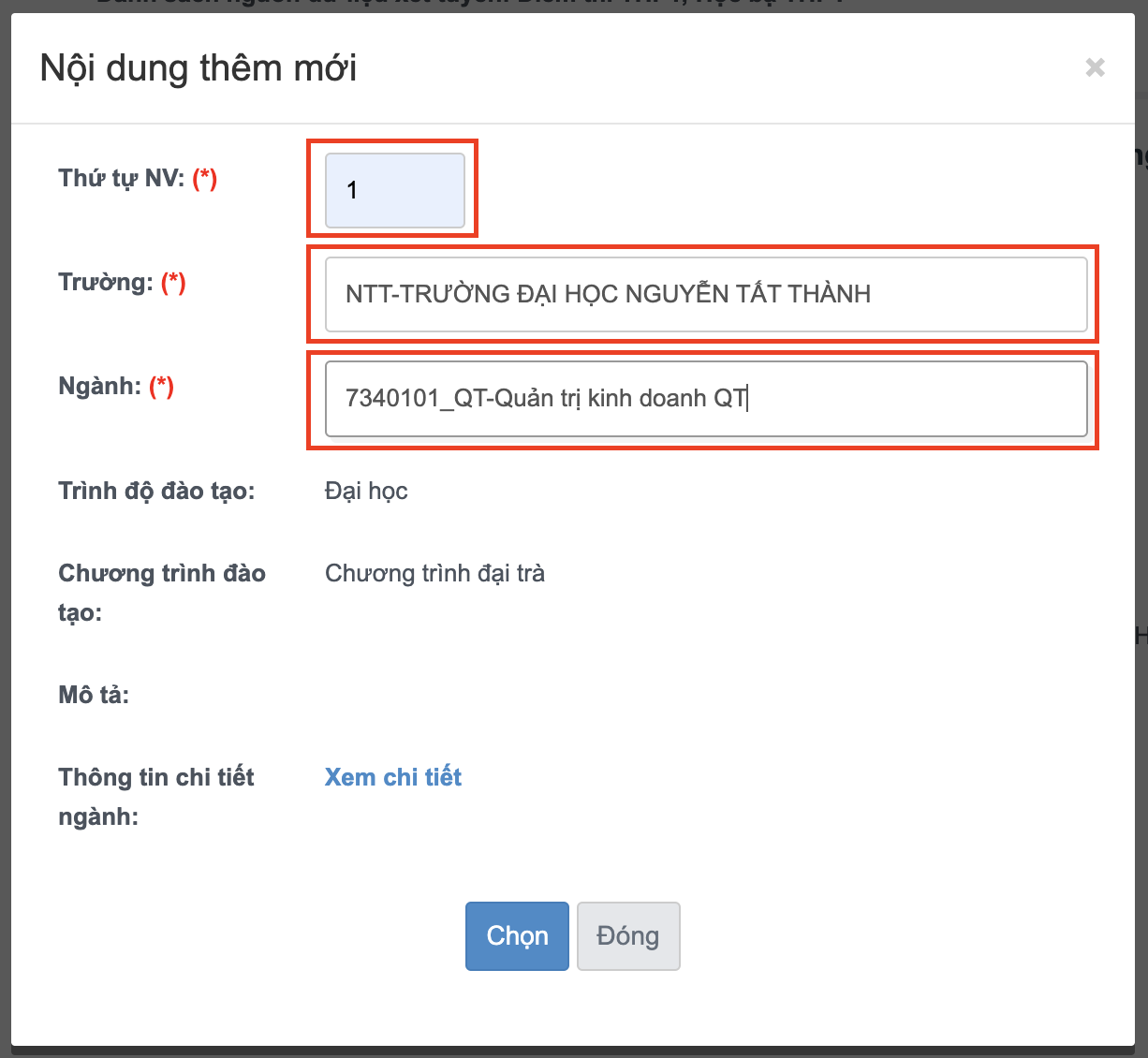The height and width of the screenshot is (1058, 1148).
Task: Click the red asterisk beside Trường
Action: pyautogui.click(x=173, y=283)
